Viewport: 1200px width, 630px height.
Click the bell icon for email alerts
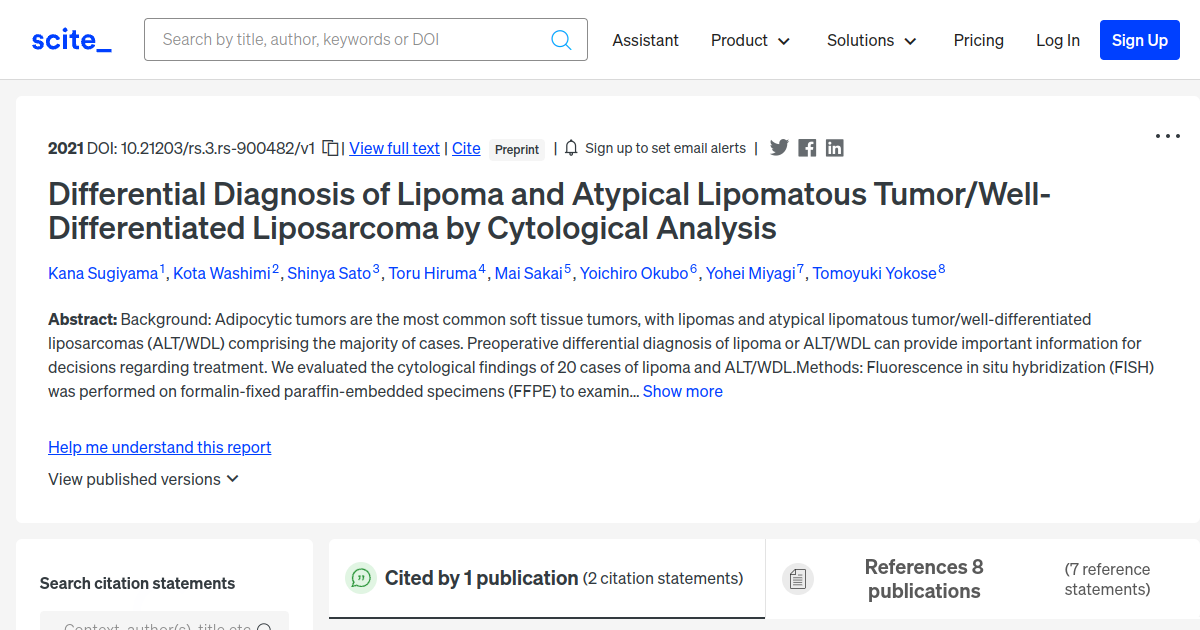tap(571, 148)
